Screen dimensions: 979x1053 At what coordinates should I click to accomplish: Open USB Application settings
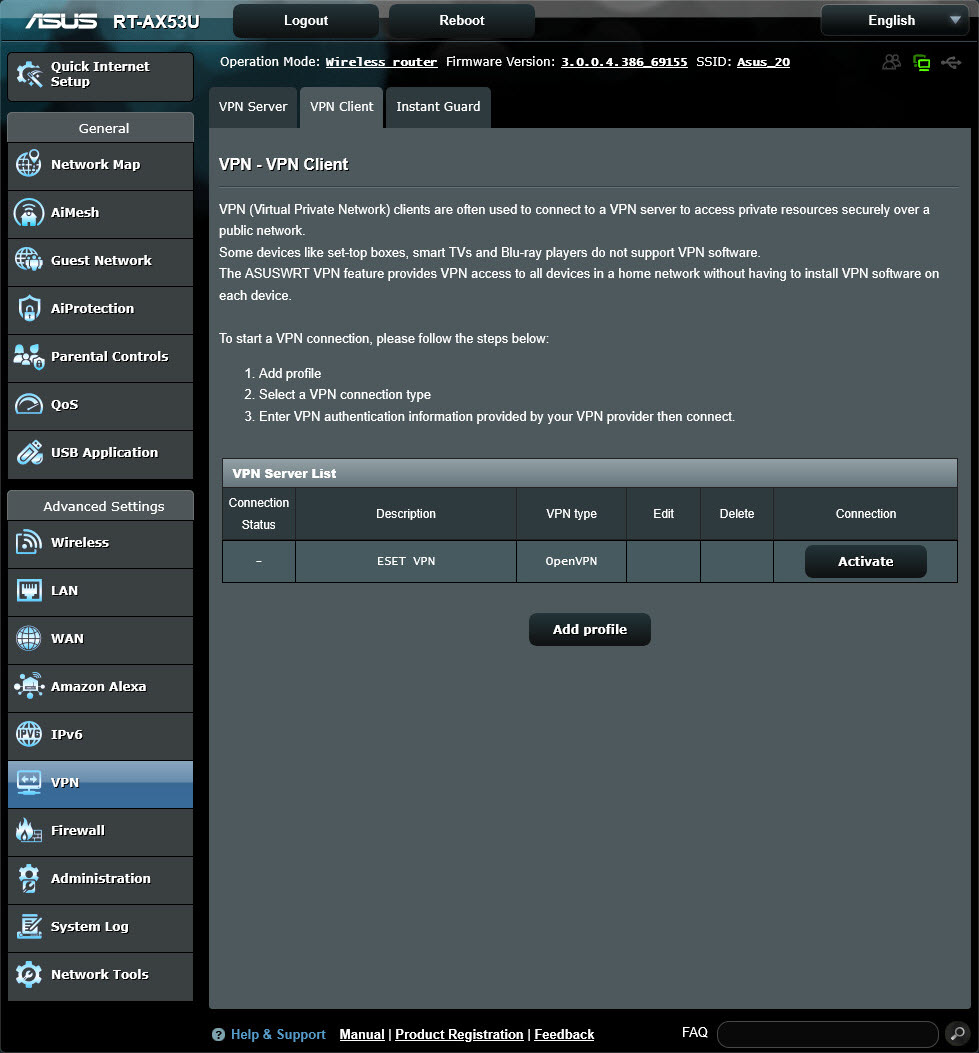[100, 454]
